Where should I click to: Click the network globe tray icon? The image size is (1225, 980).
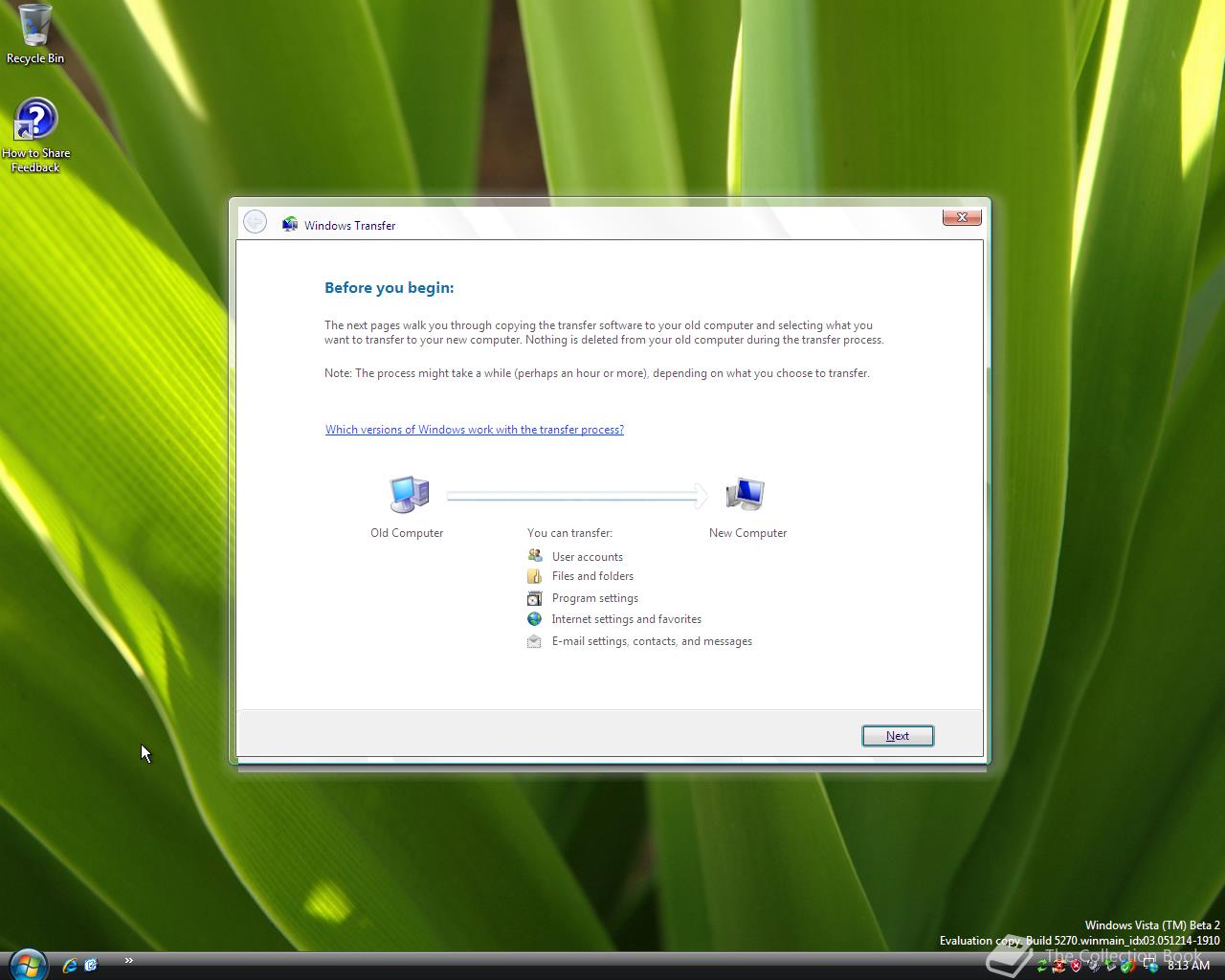pyautogui.click(x=1151, y=966)
